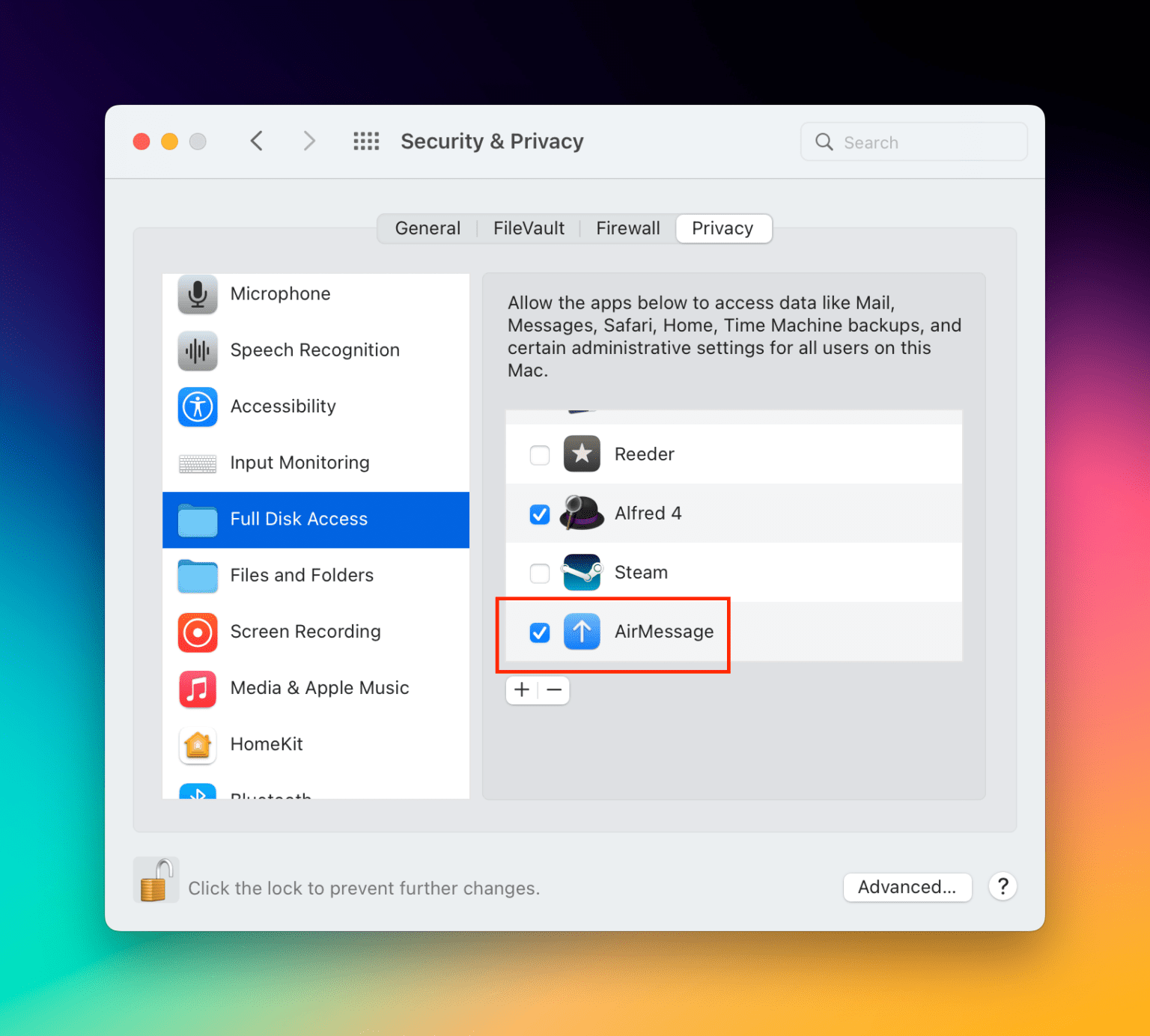Viewport: 1150px width, 1036px height.
Task: Click the Advanced button
Action: (x=907, y=887)
